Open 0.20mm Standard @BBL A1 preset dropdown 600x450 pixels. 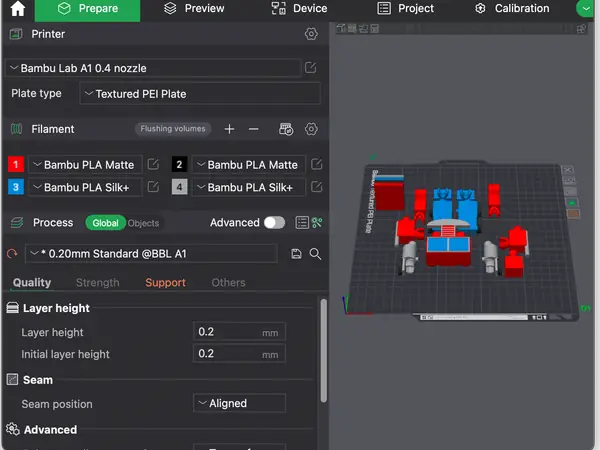pos(151,254)
